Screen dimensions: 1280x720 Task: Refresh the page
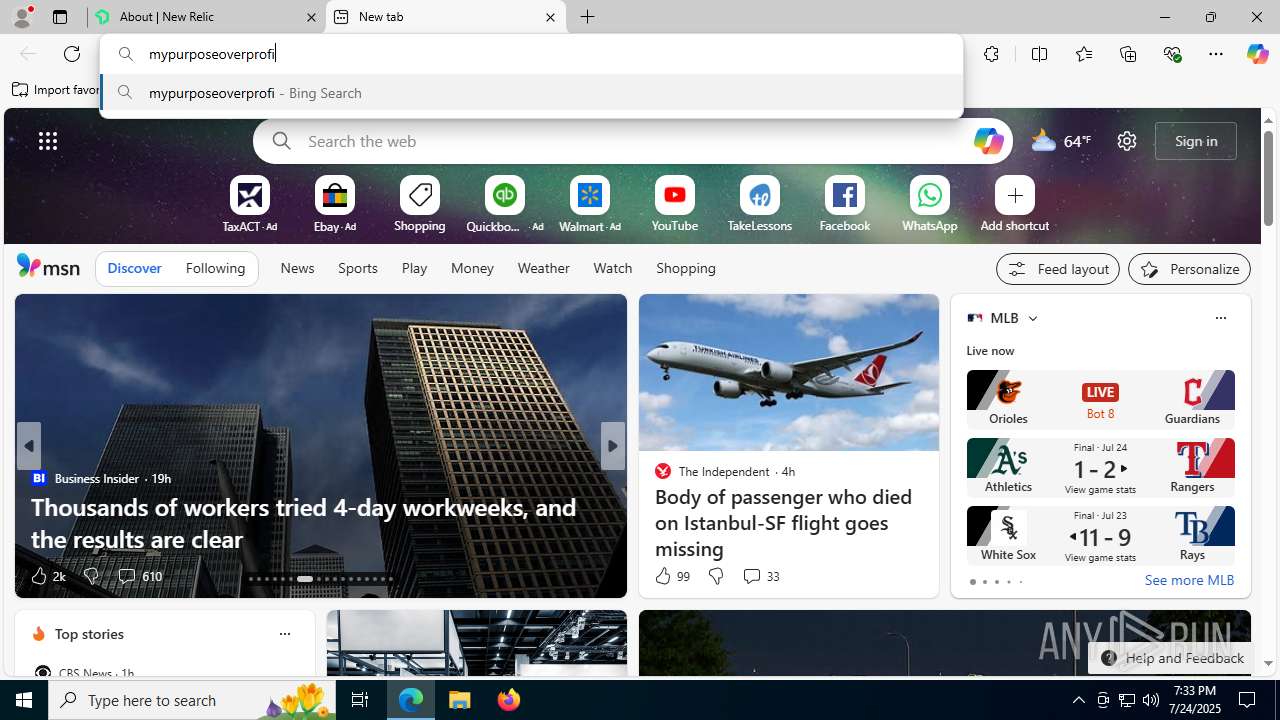[72, 54]
